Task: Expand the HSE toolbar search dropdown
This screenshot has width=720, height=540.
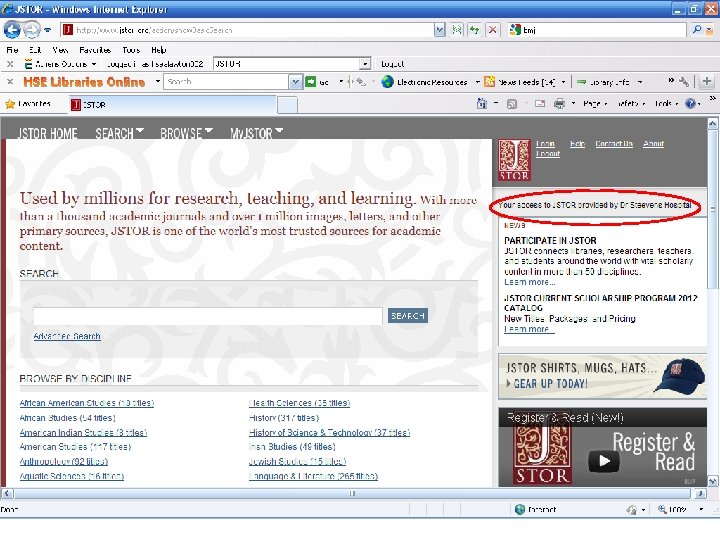Action: point(295,82)
